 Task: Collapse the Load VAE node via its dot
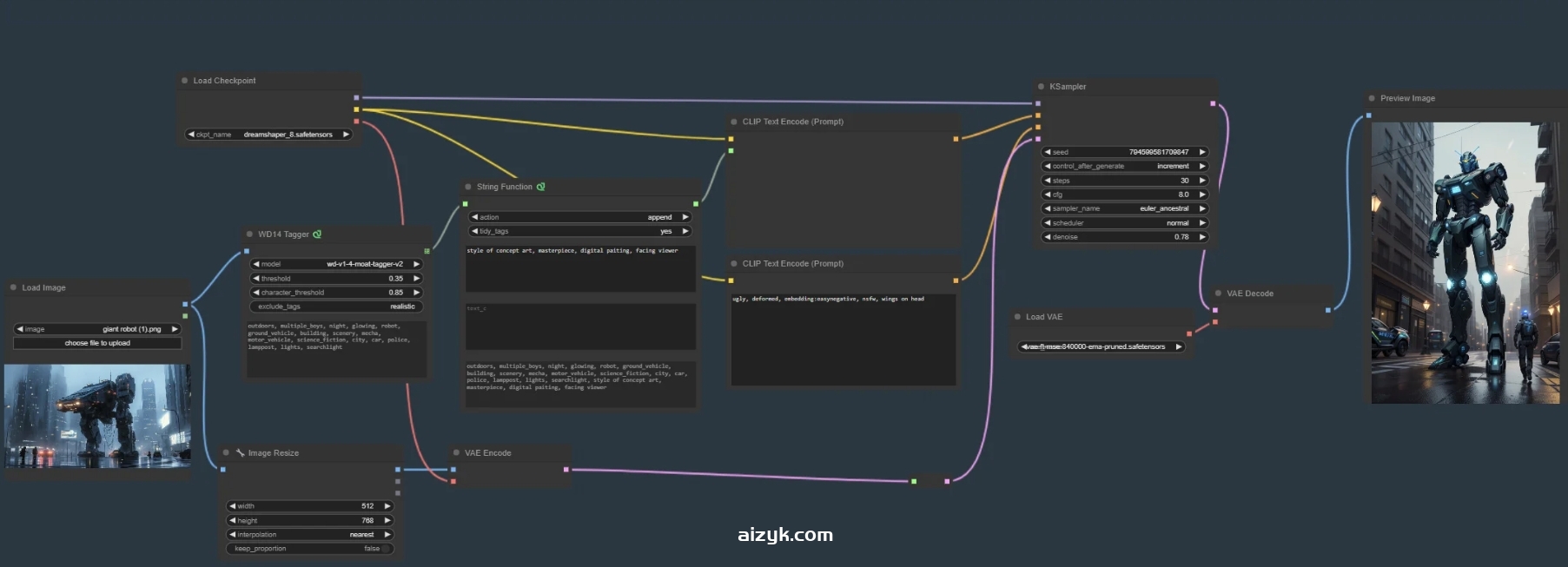[x=1017, y=317]
